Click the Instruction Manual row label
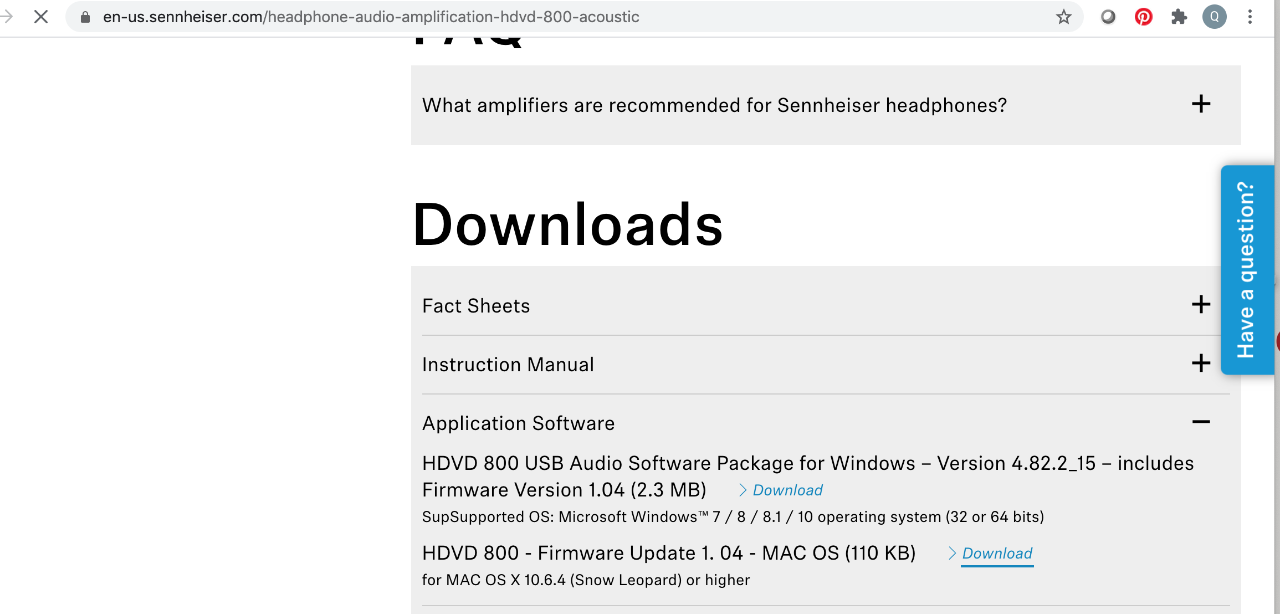The width and height of the screenshot is (1280, 614). tap(508, 364)
